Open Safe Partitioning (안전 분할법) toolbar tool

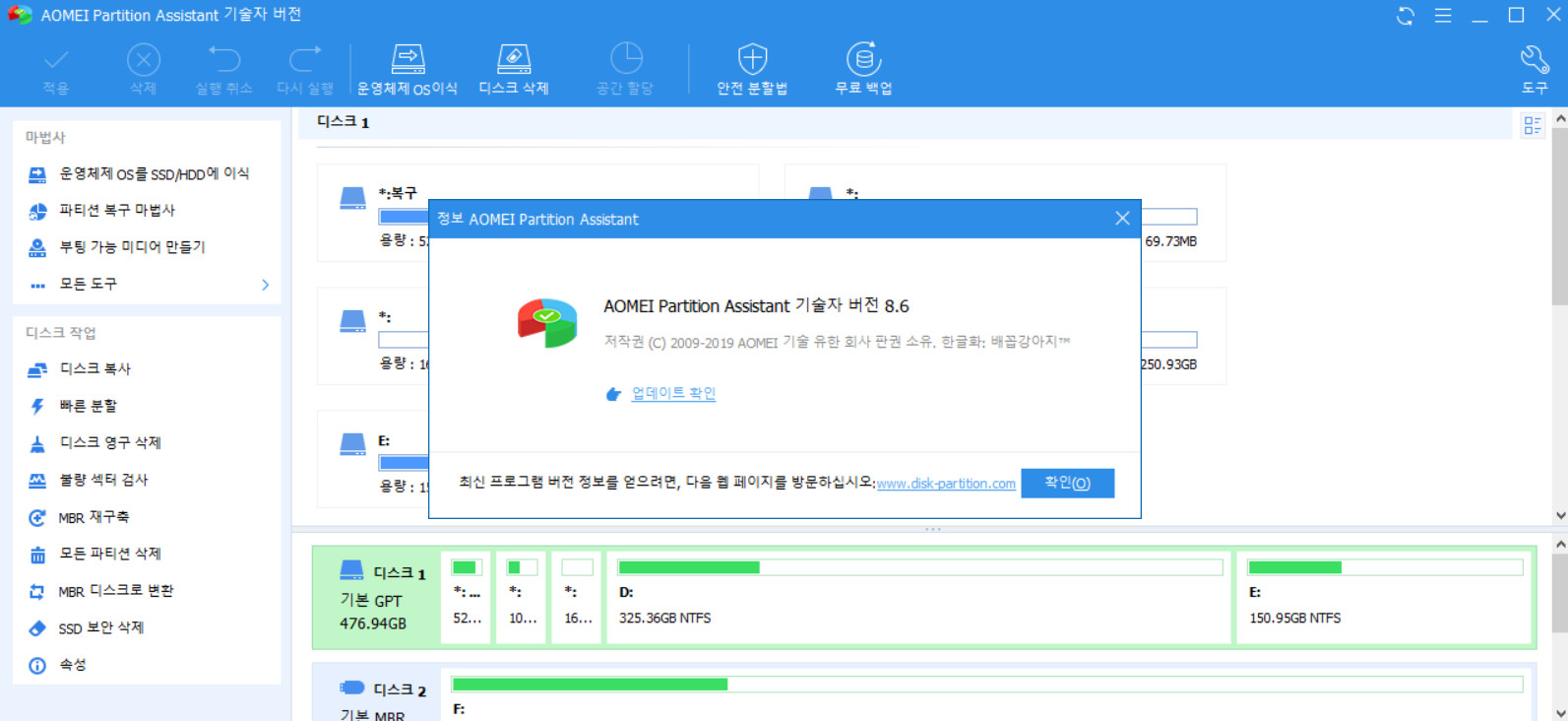click(752, 69)
